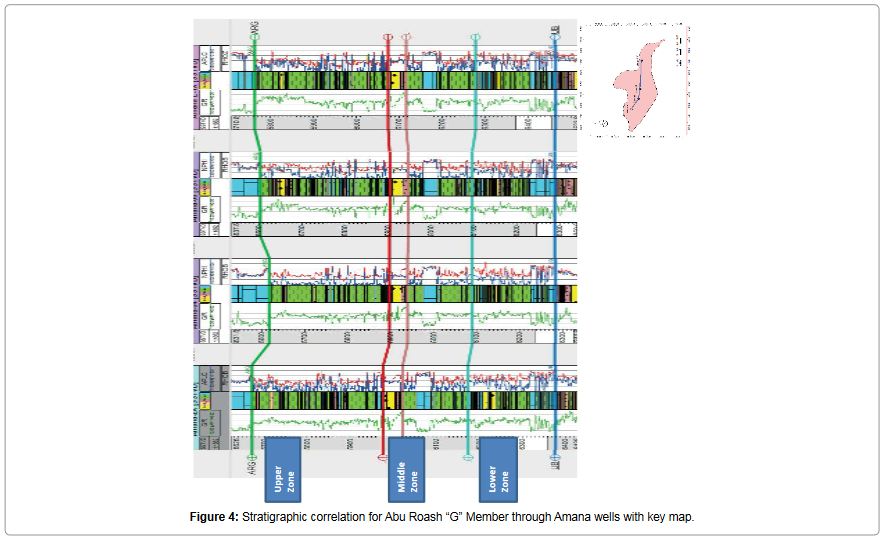Open the pink key map thumbnail
Viewport: 888px width, 543px height.
pyautogui.click(x=640, y=80)
